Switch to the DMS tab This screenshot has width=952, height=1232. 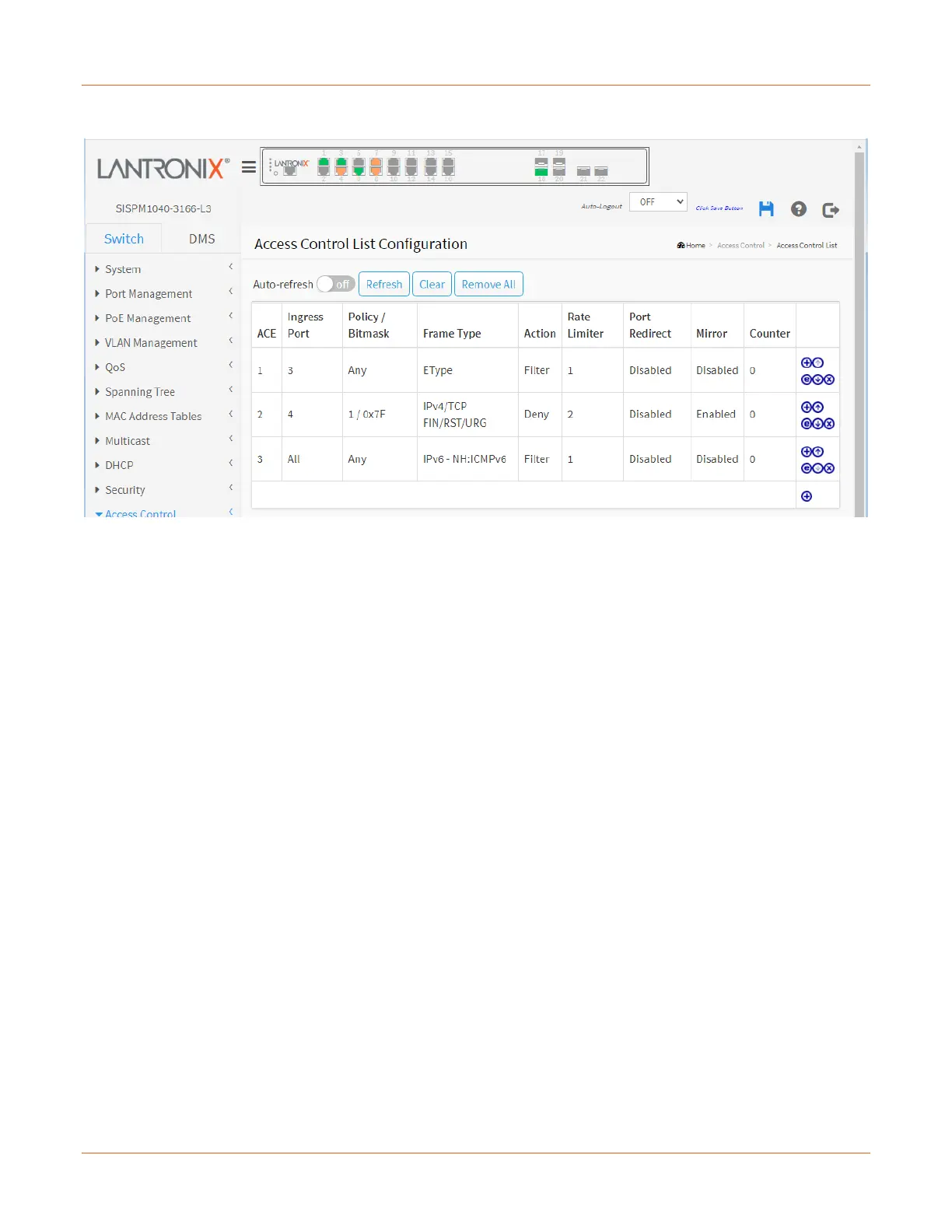tap(202, 239)
